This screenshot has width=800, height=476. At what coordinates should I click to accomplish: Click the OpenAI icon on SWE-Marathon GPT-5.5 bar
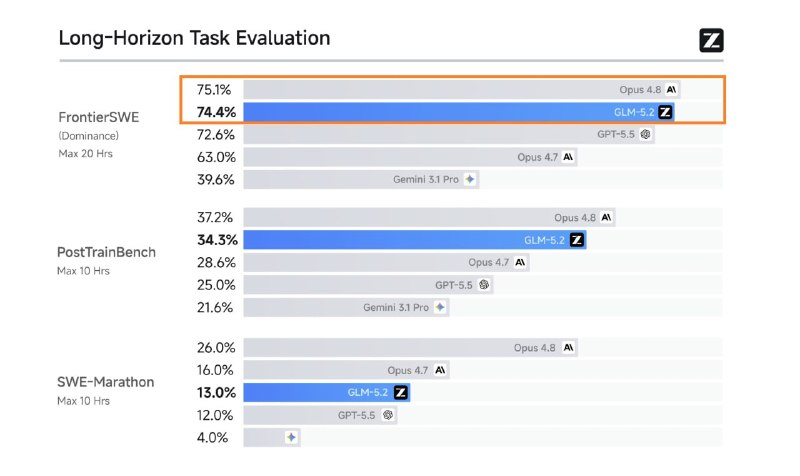388,415
